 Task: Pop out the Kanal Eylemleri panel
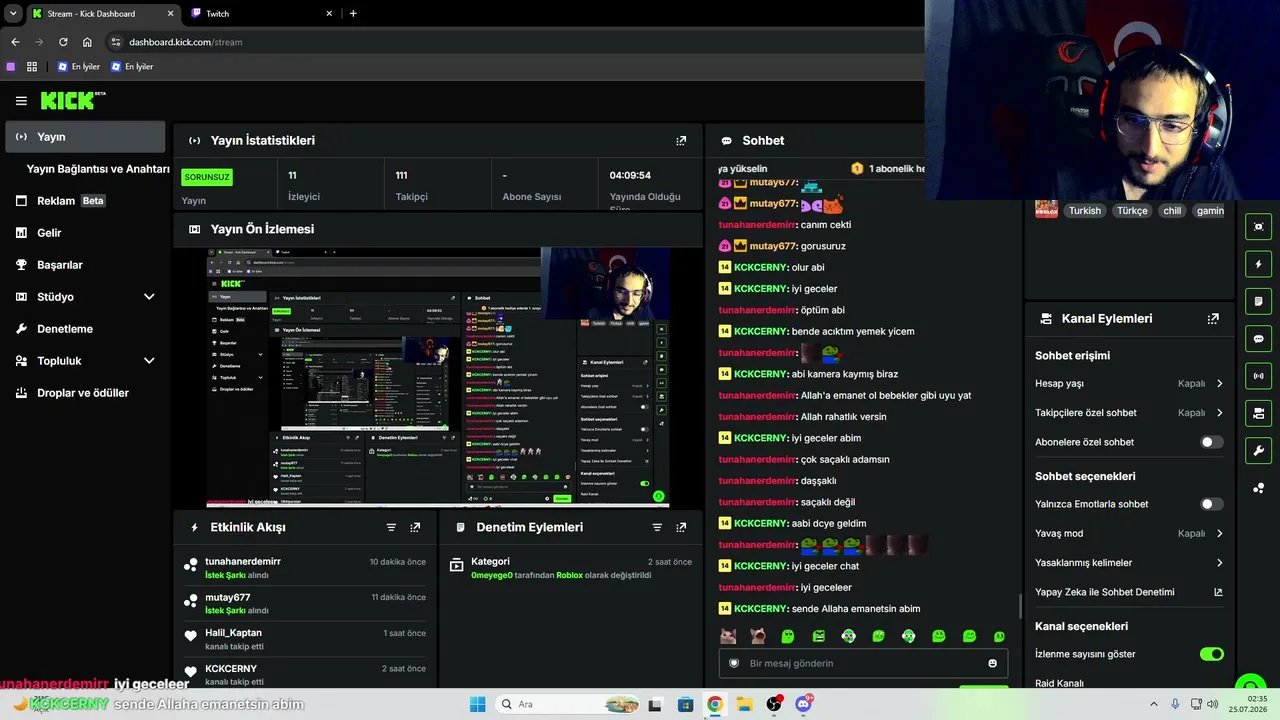click(1213, 319)
